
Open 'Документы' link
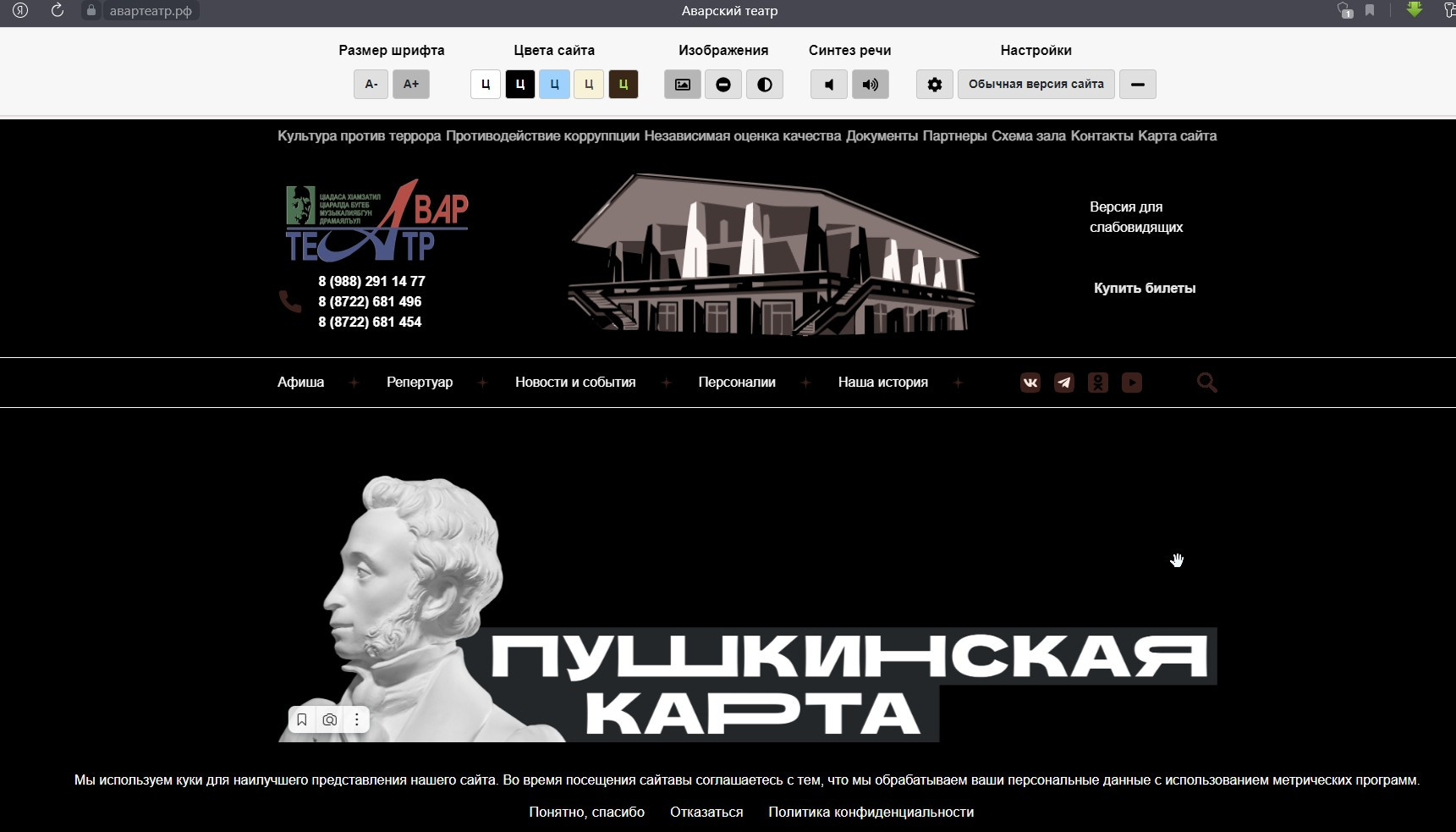(882, 135)
